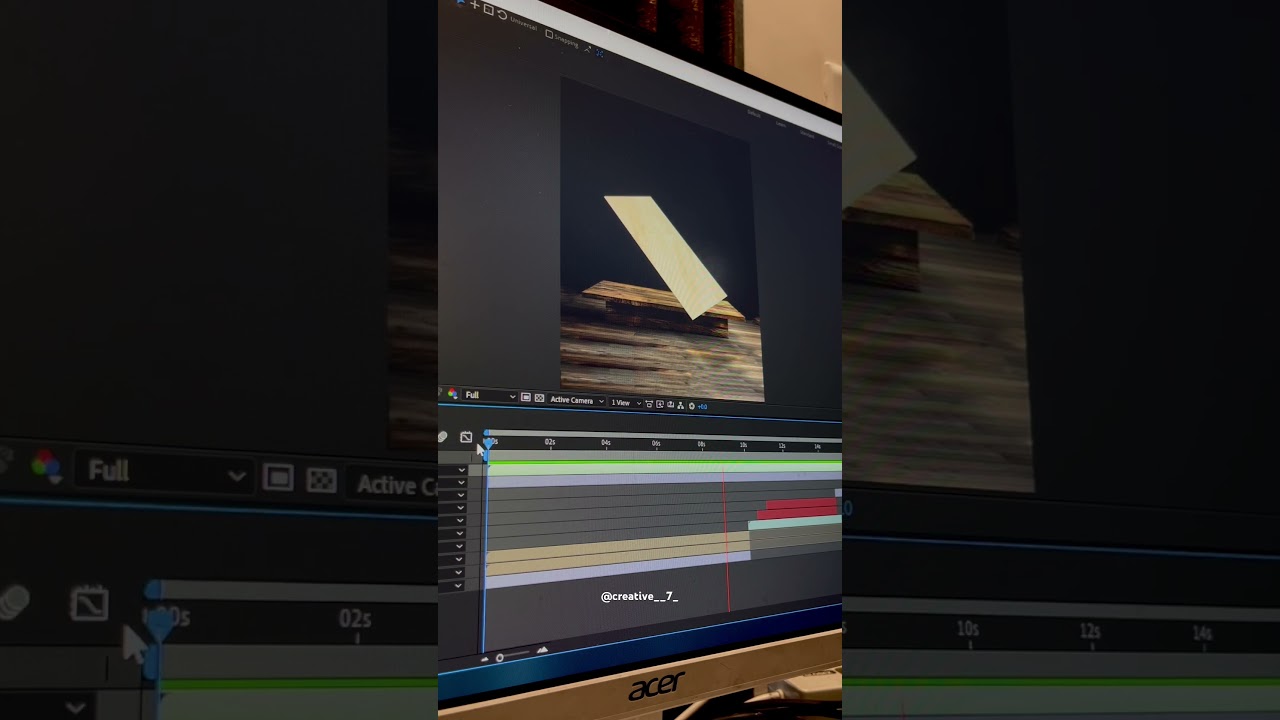Click the 04s mark on time ruler
The height and width of the screenshot is (720, 1280).
(606, 442)
